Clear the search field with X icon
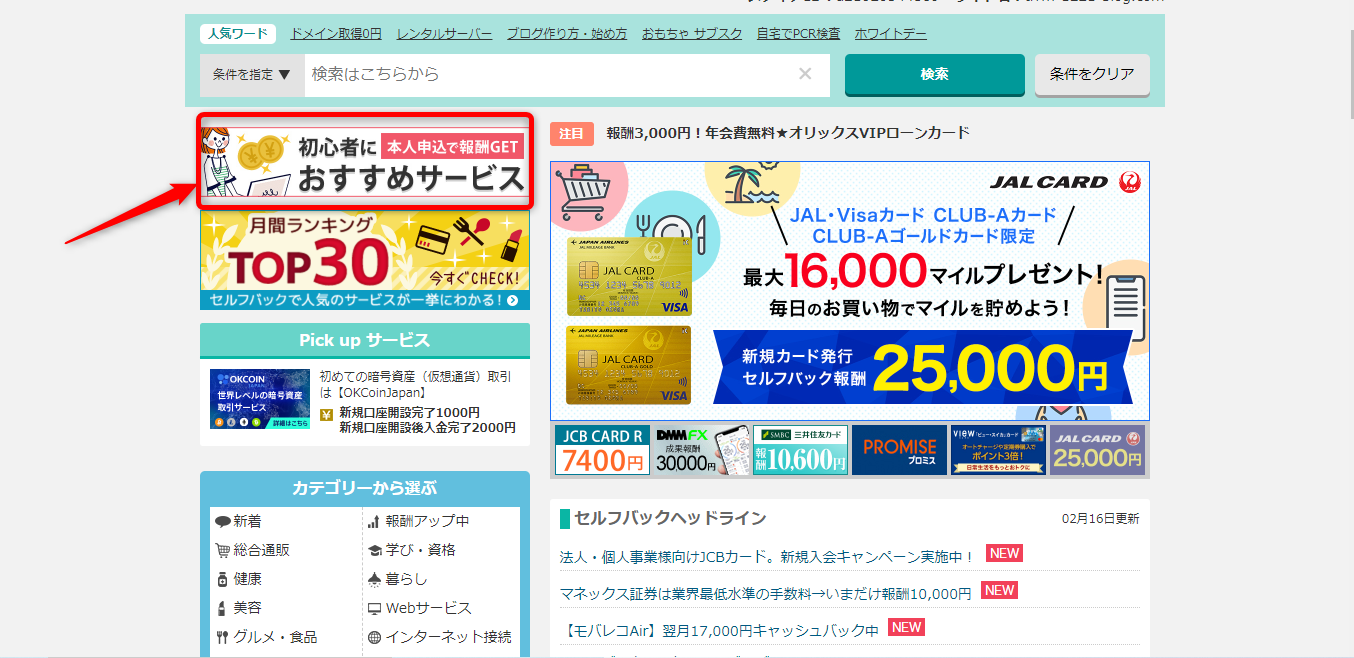The width and height of the screenshot is (1354, 658). 805,74
